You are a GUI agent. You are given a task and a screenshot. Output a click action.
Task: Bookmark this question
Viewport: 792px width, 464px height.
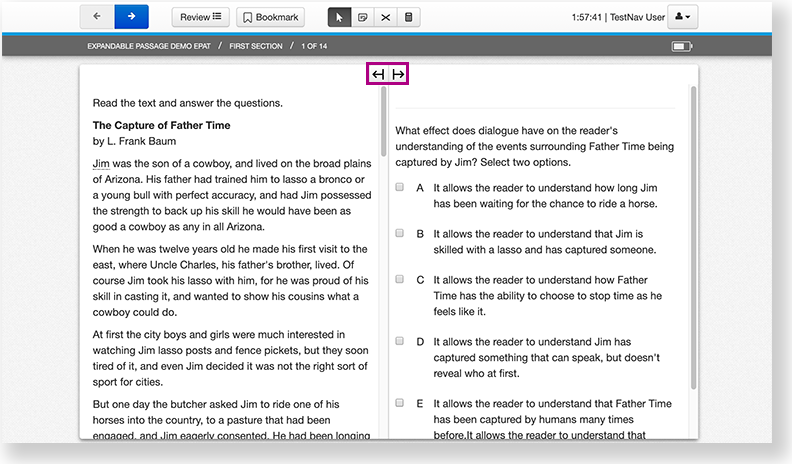point(270,17)
